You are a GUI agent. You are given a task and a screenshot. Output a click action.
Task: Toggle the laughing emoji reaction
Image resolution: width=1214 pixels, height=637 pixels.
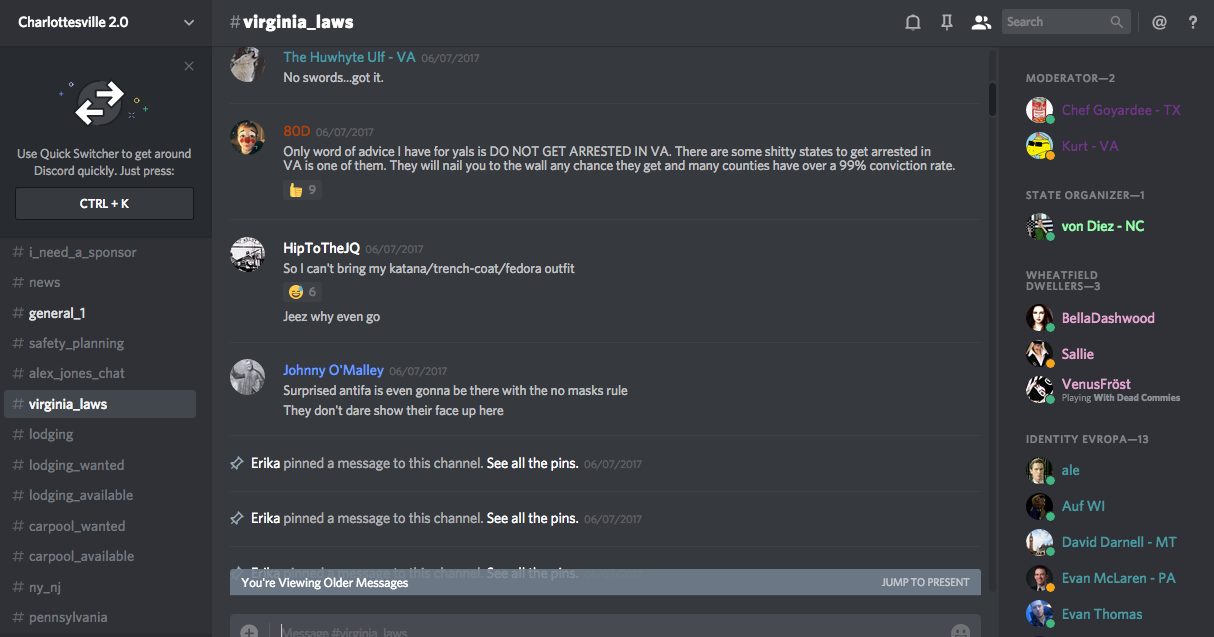tap(302, 292)
